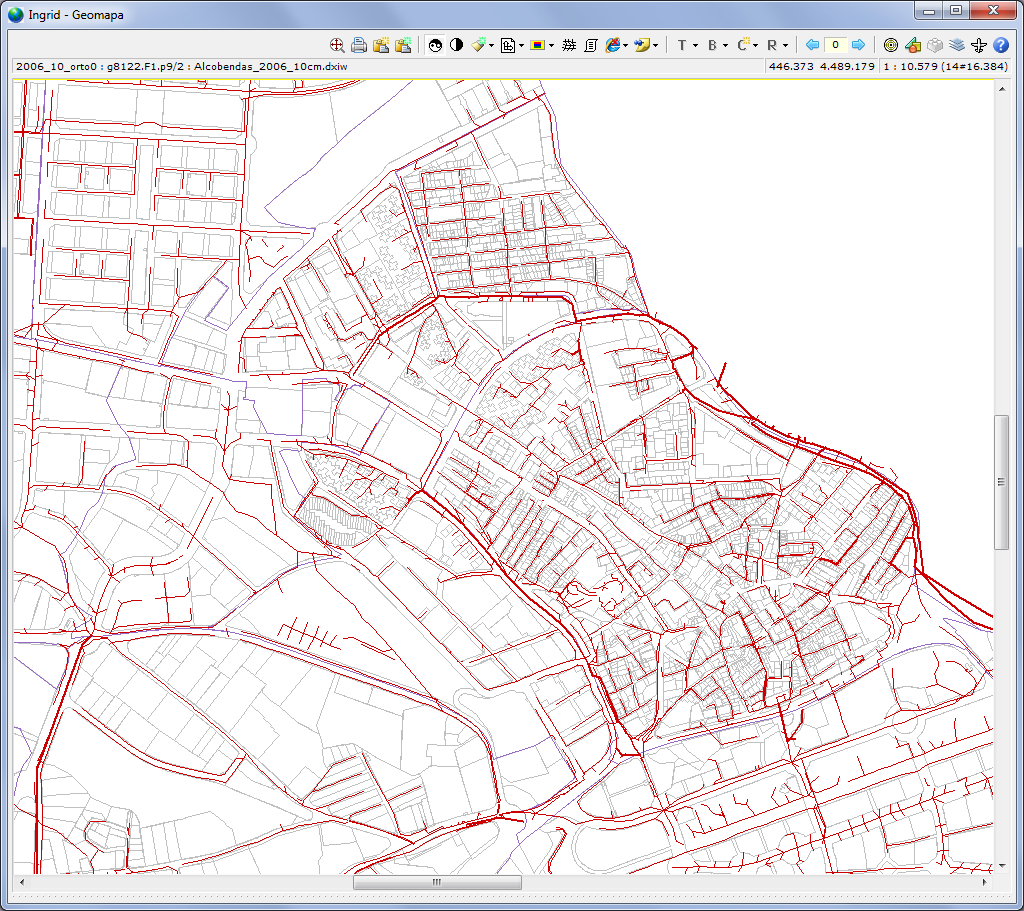Toggle the black-and-white face circle icon
The height and width of the screenshot is (911, 1024).
tap(435, 45)
